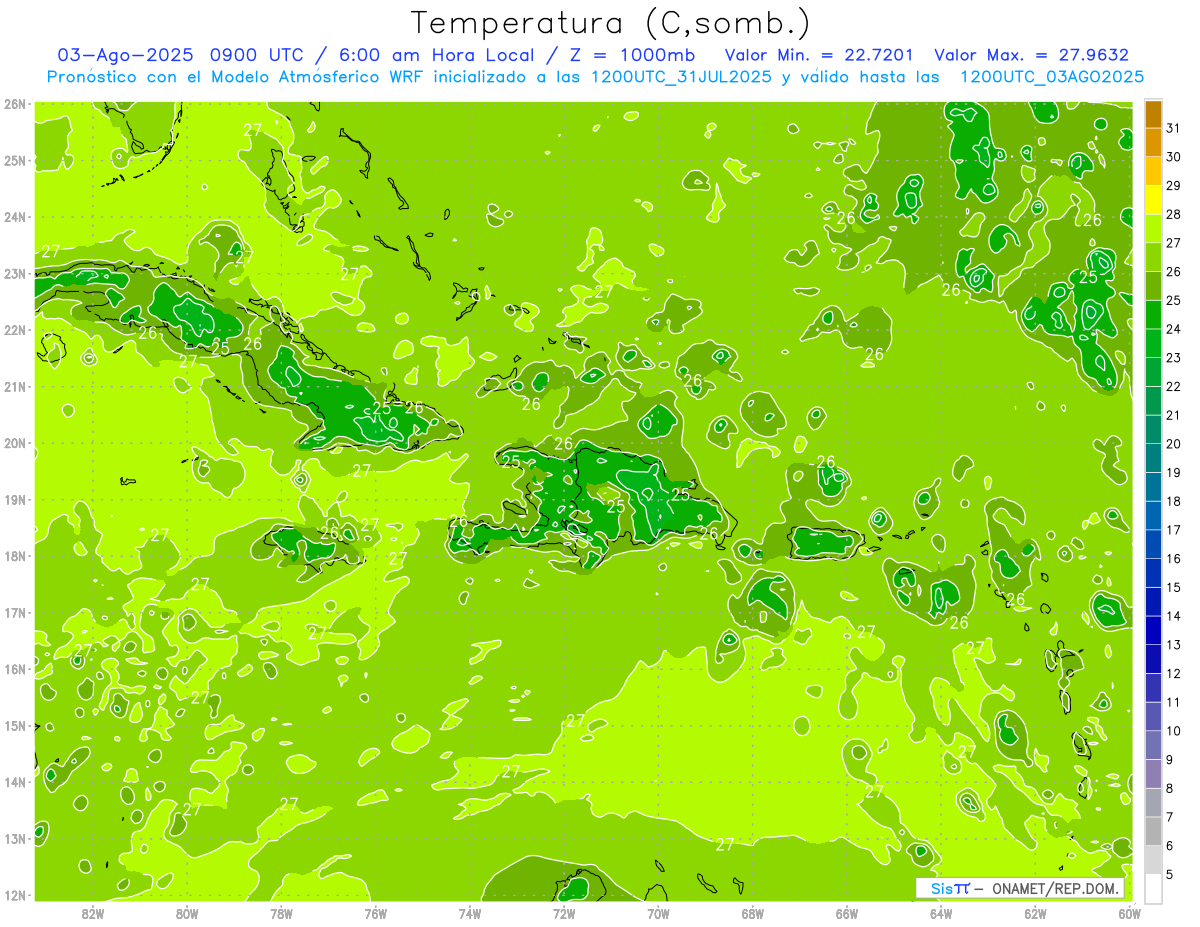Click 'Valor Min. = 22.7201' text

click(820, 55)
